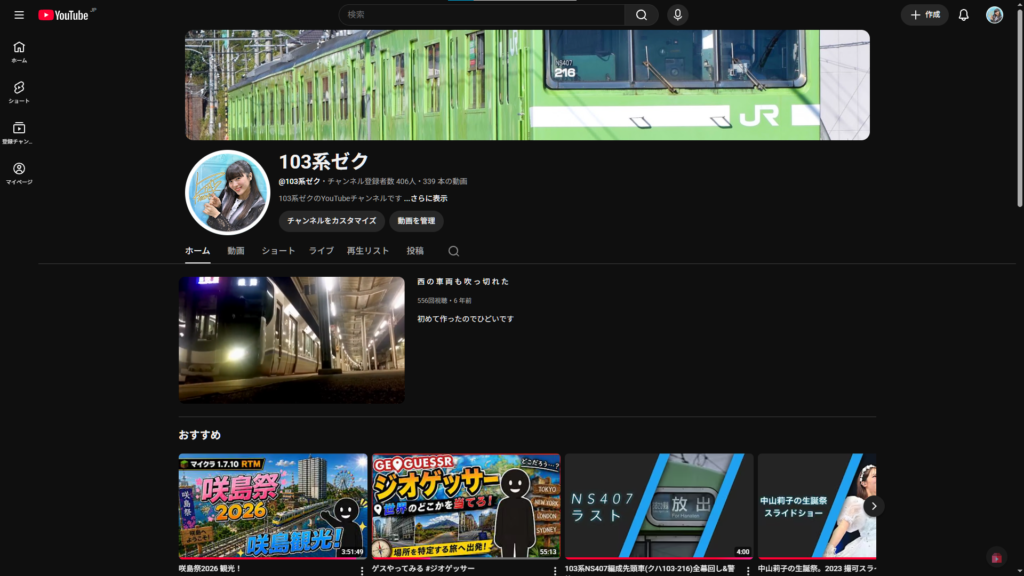Open My Page in sidebar
Image resolution: width=1024 pixels, height=576 pixels.
(x=19, y=173)
